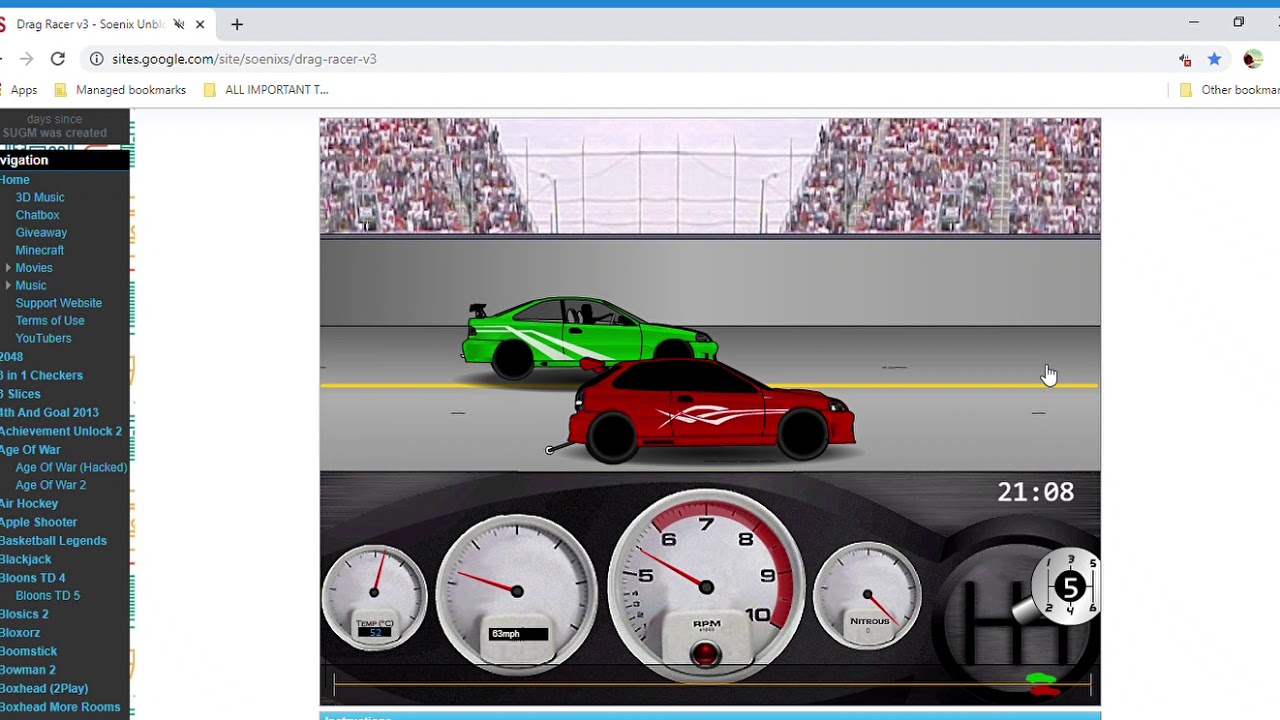Image resolution: width=1280 pixels, height=720 pixels.
Task: Open the Boxhead More Rooms link
Action: [60, 707]
